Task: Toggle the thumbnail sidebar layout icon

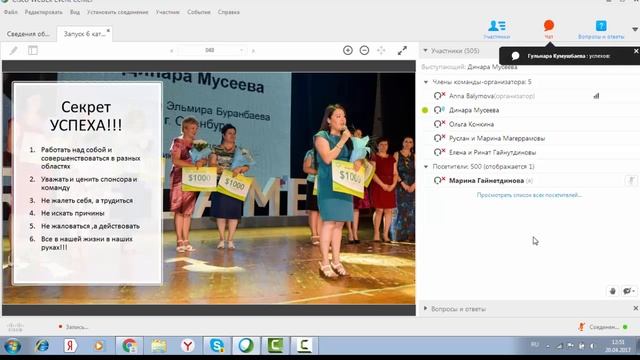Action: [33, 51]
